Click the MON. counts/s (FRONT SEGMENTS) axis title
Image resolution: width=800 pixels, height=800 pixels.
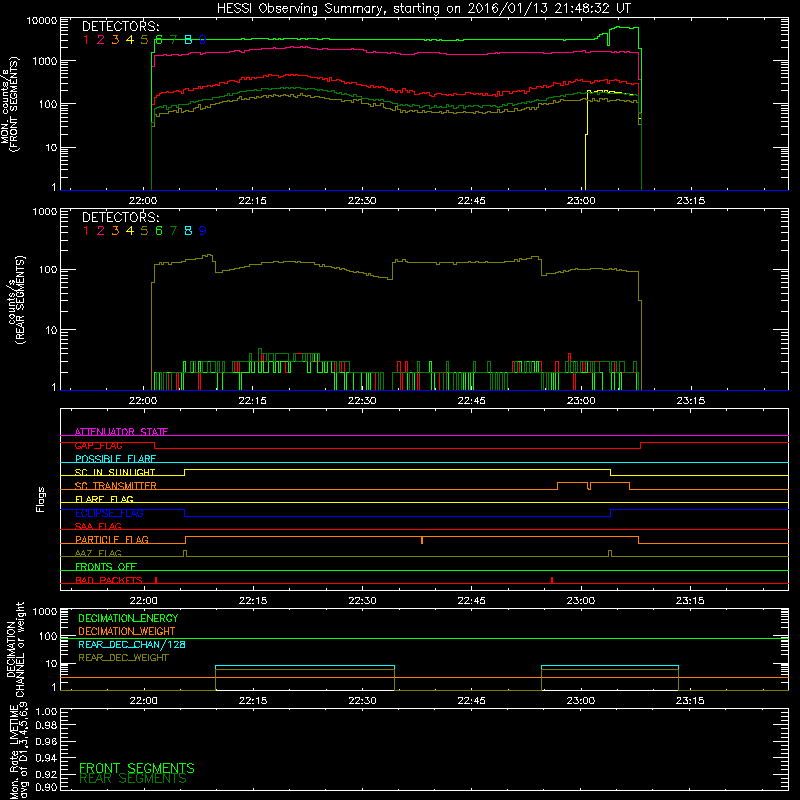pyautogui.click(x=9, y=104)
